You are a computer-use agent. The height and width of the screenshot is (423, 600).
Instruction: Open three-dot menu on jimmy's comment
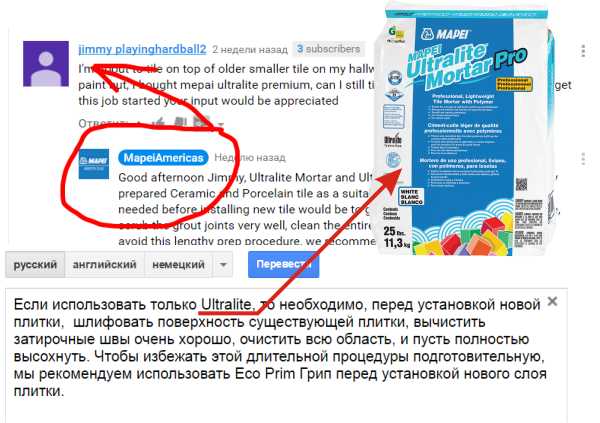(x=583, y=51)
